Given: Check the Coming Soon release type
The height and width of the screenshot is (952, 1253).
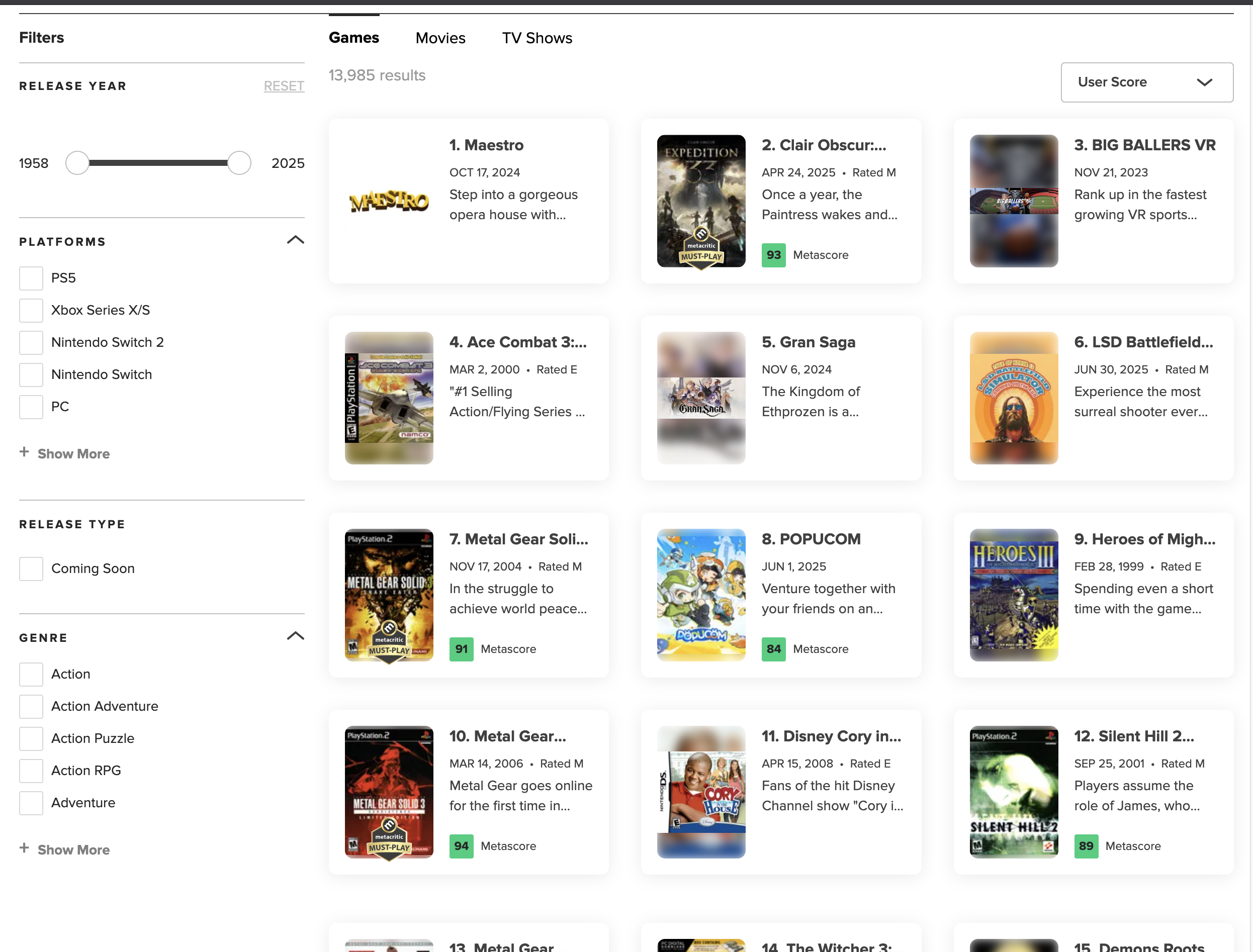Looking at the screenshot, I should click(31, 569).
